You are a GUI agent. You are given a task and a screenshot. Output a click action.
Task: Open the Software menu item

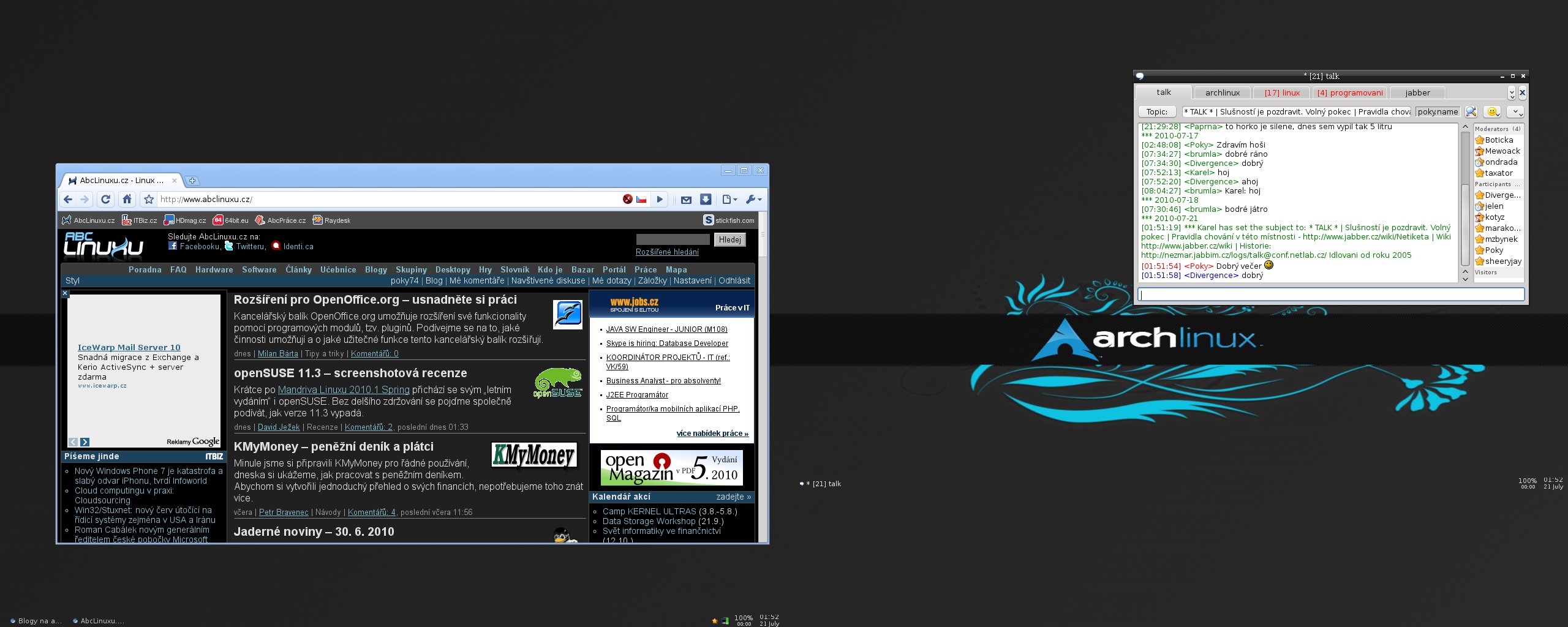(259, 269)
